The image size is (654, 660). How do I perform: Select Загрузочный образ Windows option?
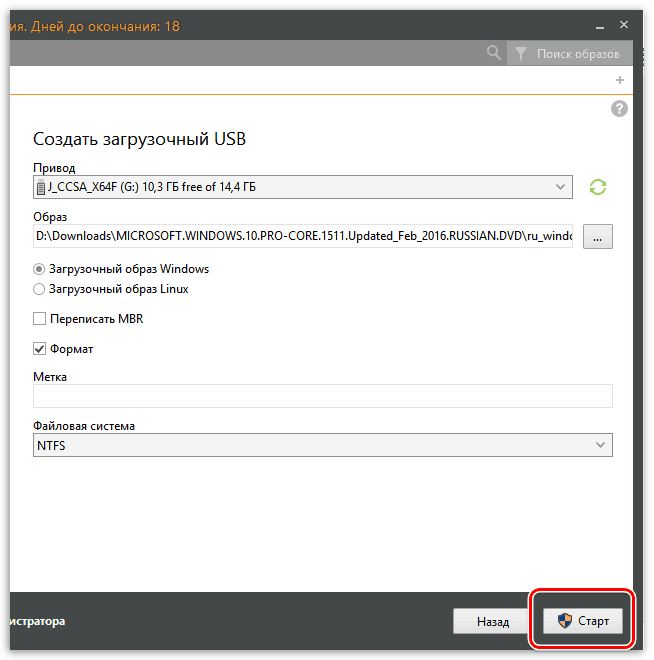[x=39, y=269]
